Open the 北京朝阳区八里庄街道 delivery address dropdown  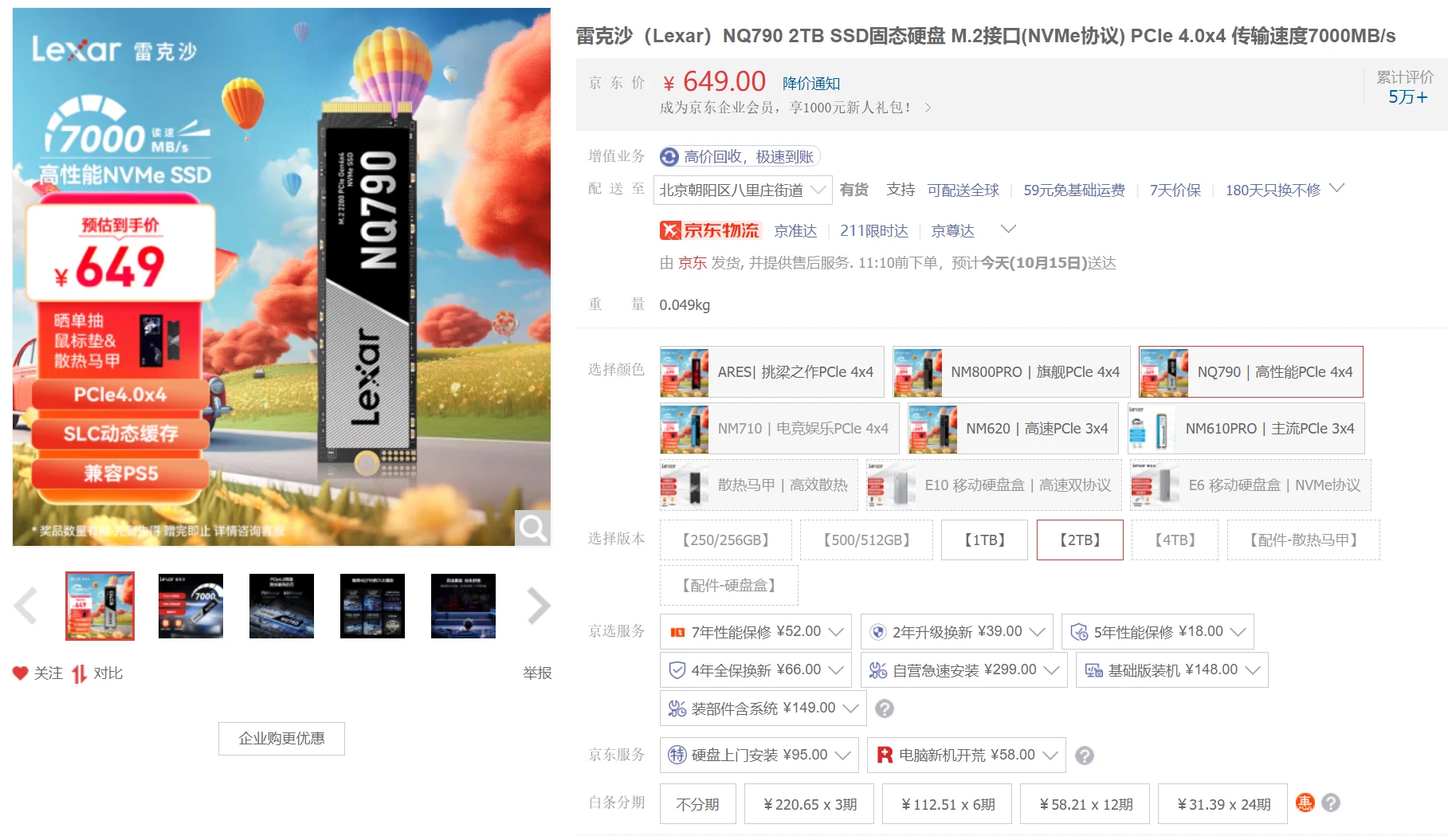tap(743, 190)
